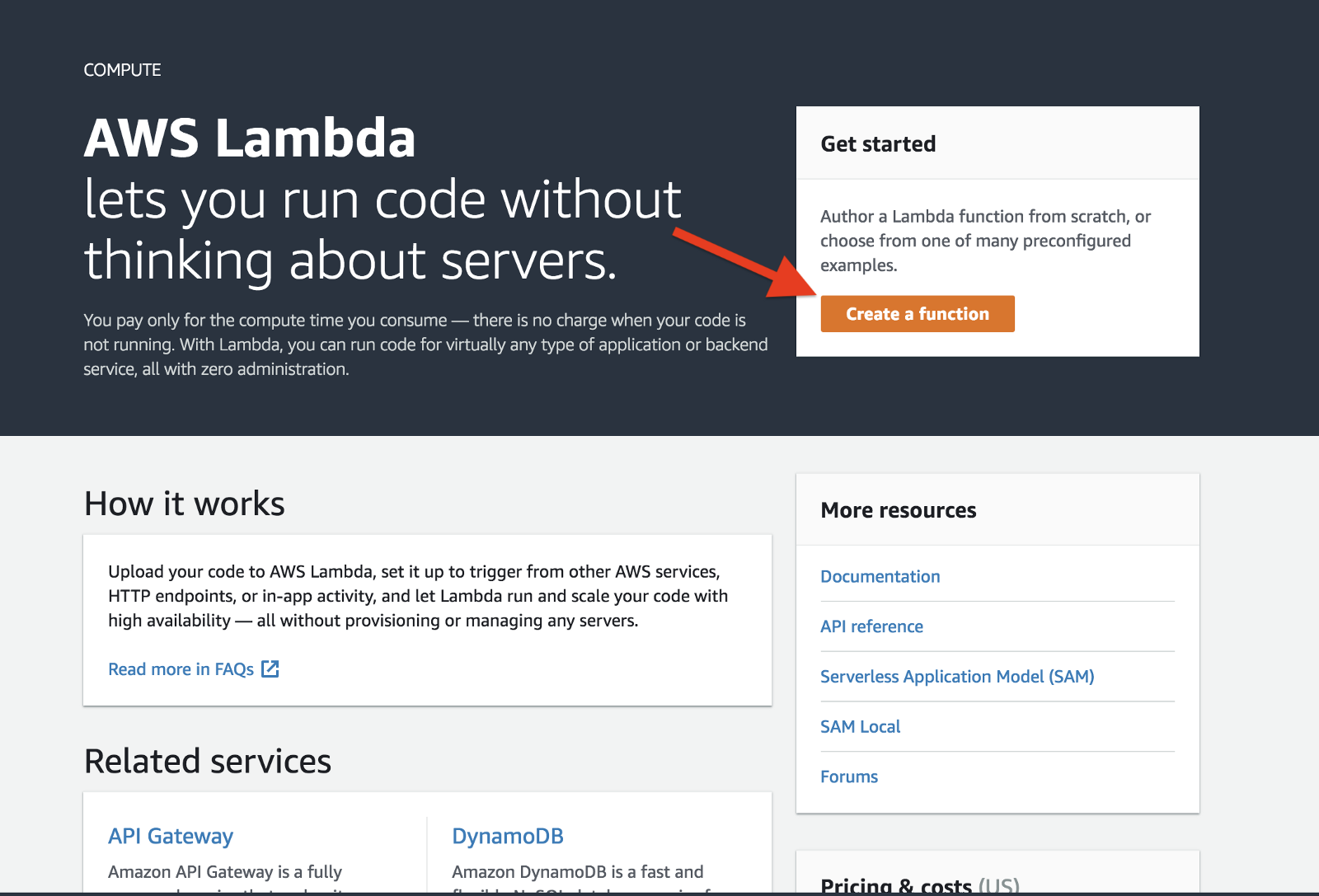The width and height of the screenshot is (1319, 896).
Task: Click the COMPUTE category label
Action: coord(122,70)
